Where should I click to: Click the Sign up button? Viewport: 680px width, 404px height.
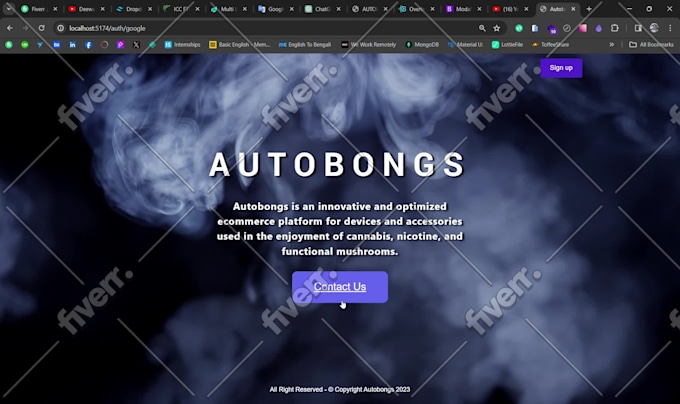pyautogui.click(x=561, y=68)
